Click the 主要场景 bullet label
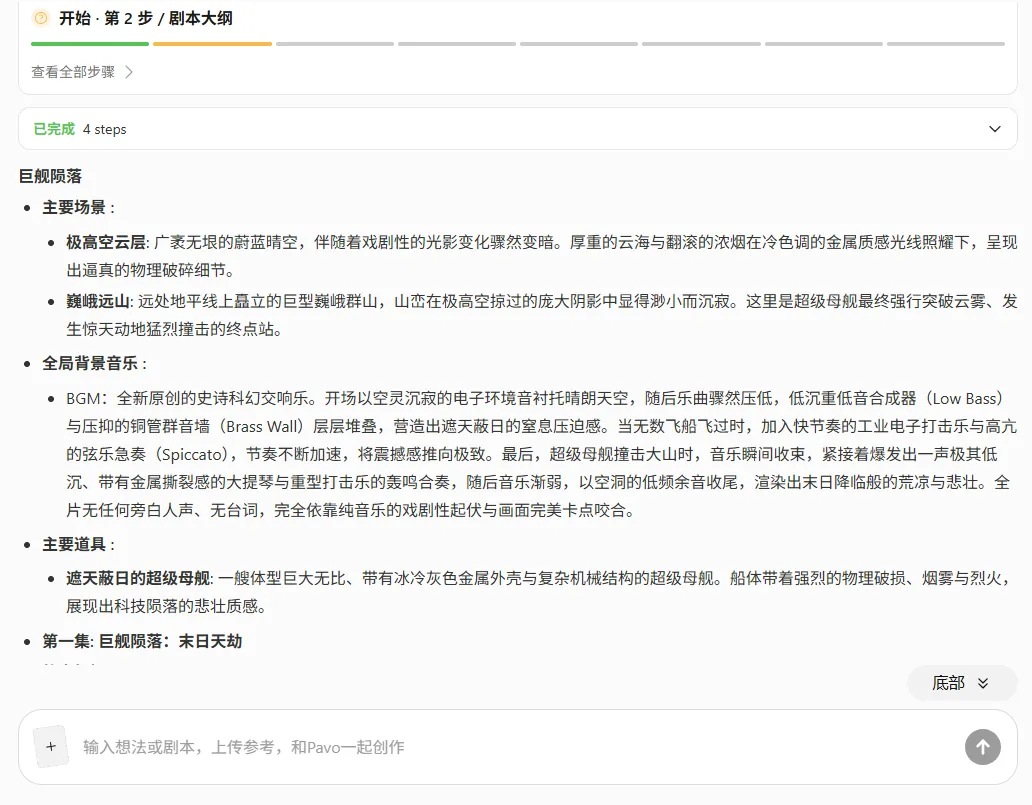 point(74,207)
